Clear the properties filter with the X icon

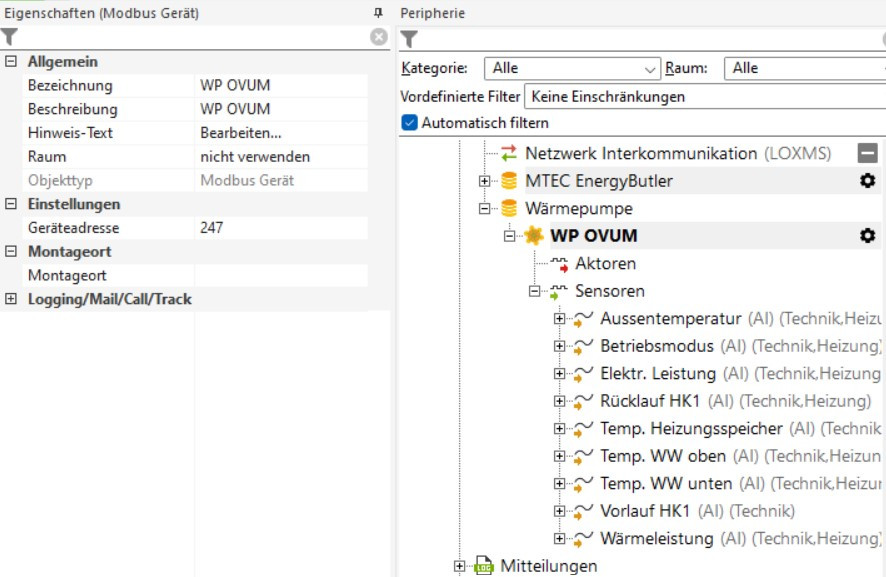pos(379,37)
